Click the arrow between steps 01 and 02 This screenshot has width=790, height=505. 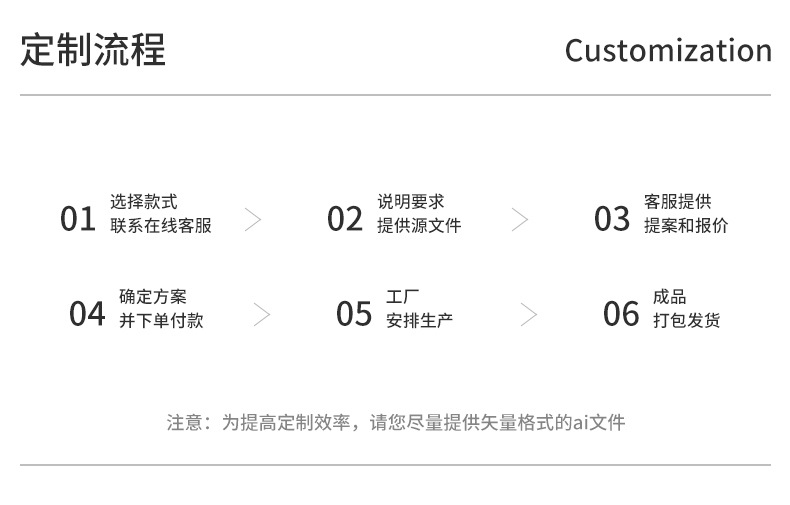point(254,219)
